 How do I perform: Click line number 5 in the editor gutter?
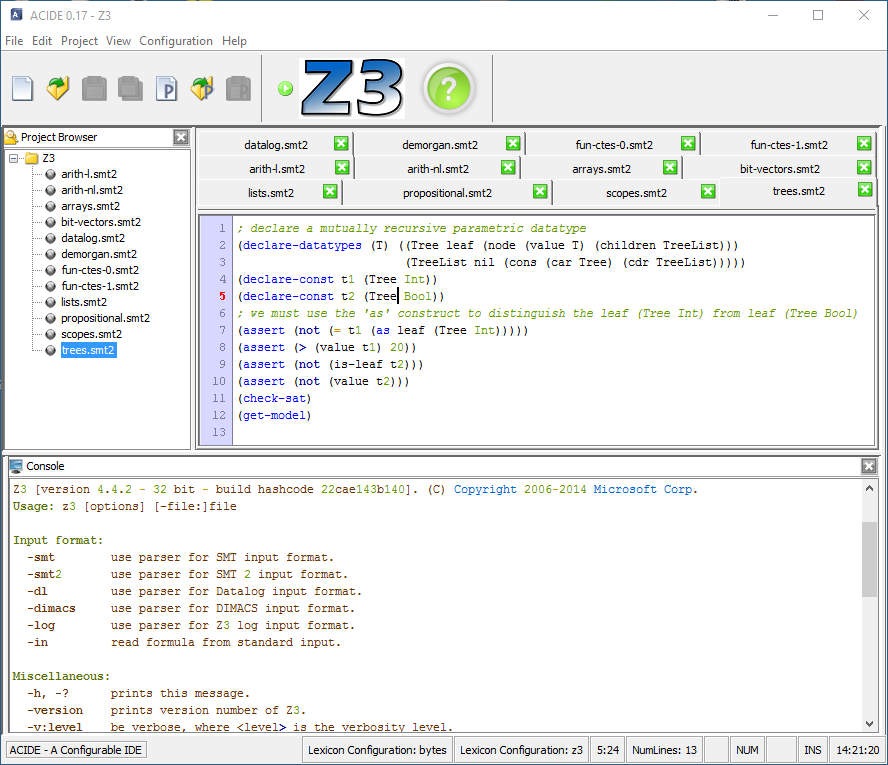(x=222, y=296)
